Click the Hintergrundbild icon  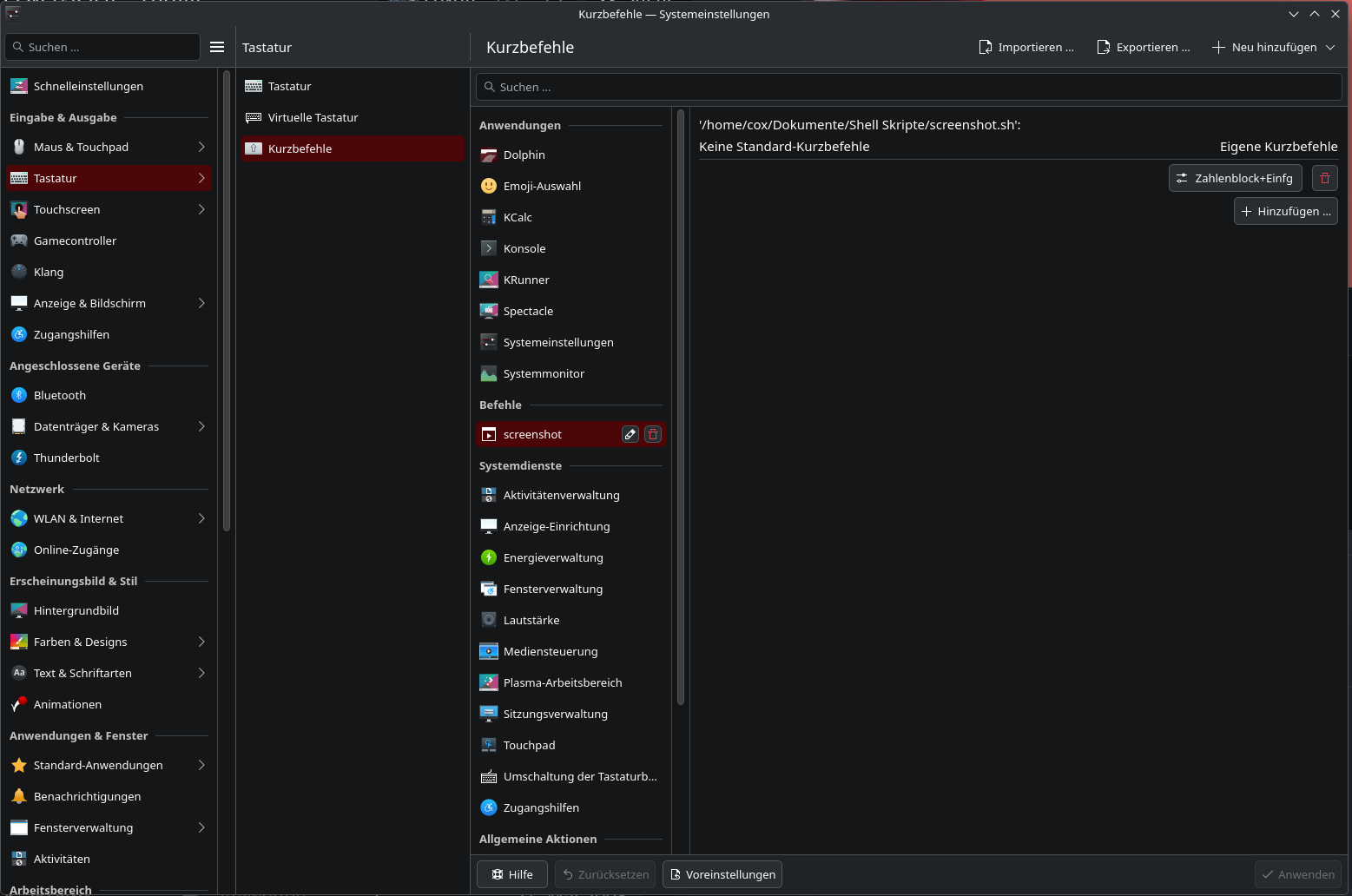[x=19, y=610]
